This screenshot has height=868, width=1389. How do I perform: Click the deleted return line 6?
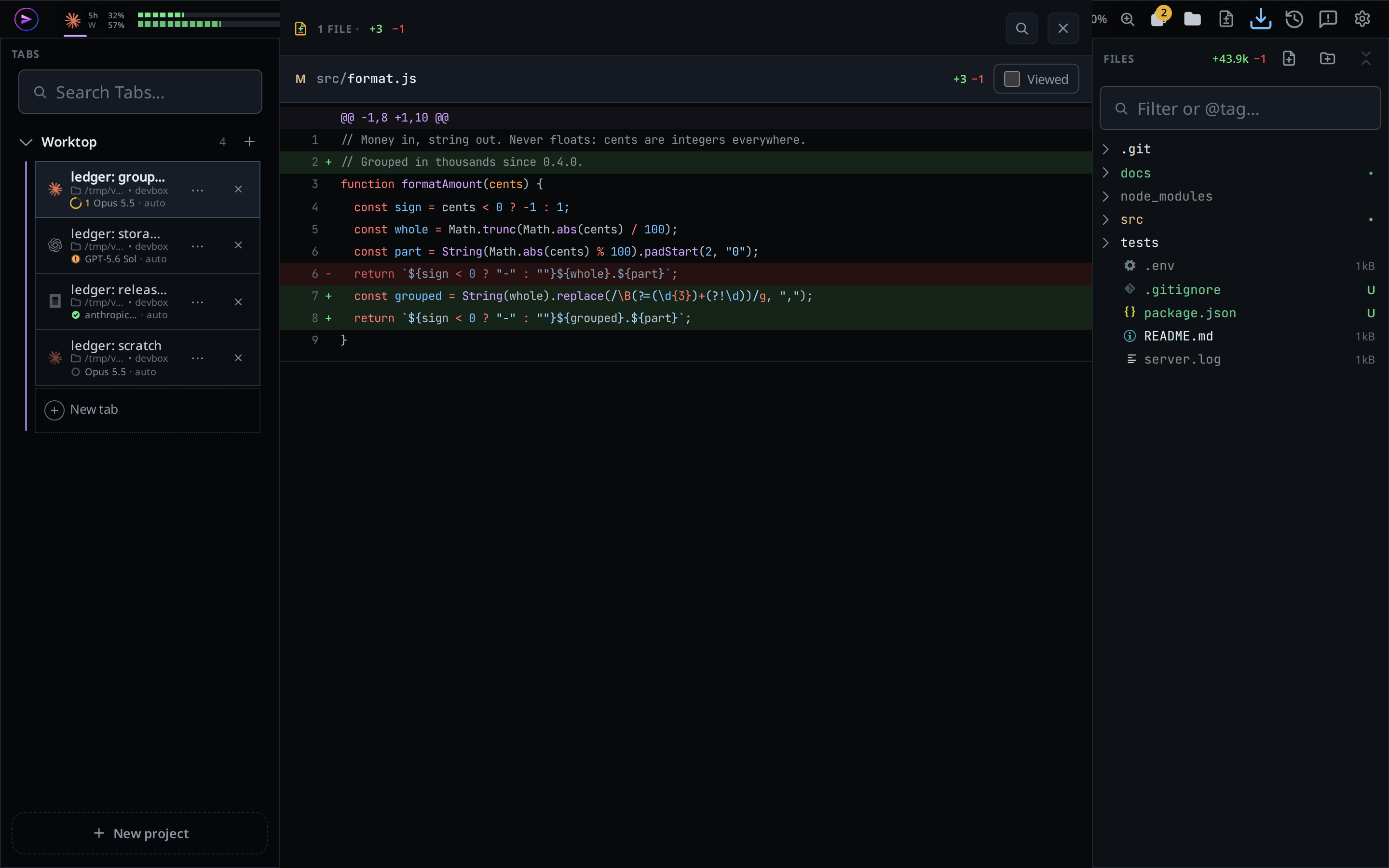[x=685, y=274]
